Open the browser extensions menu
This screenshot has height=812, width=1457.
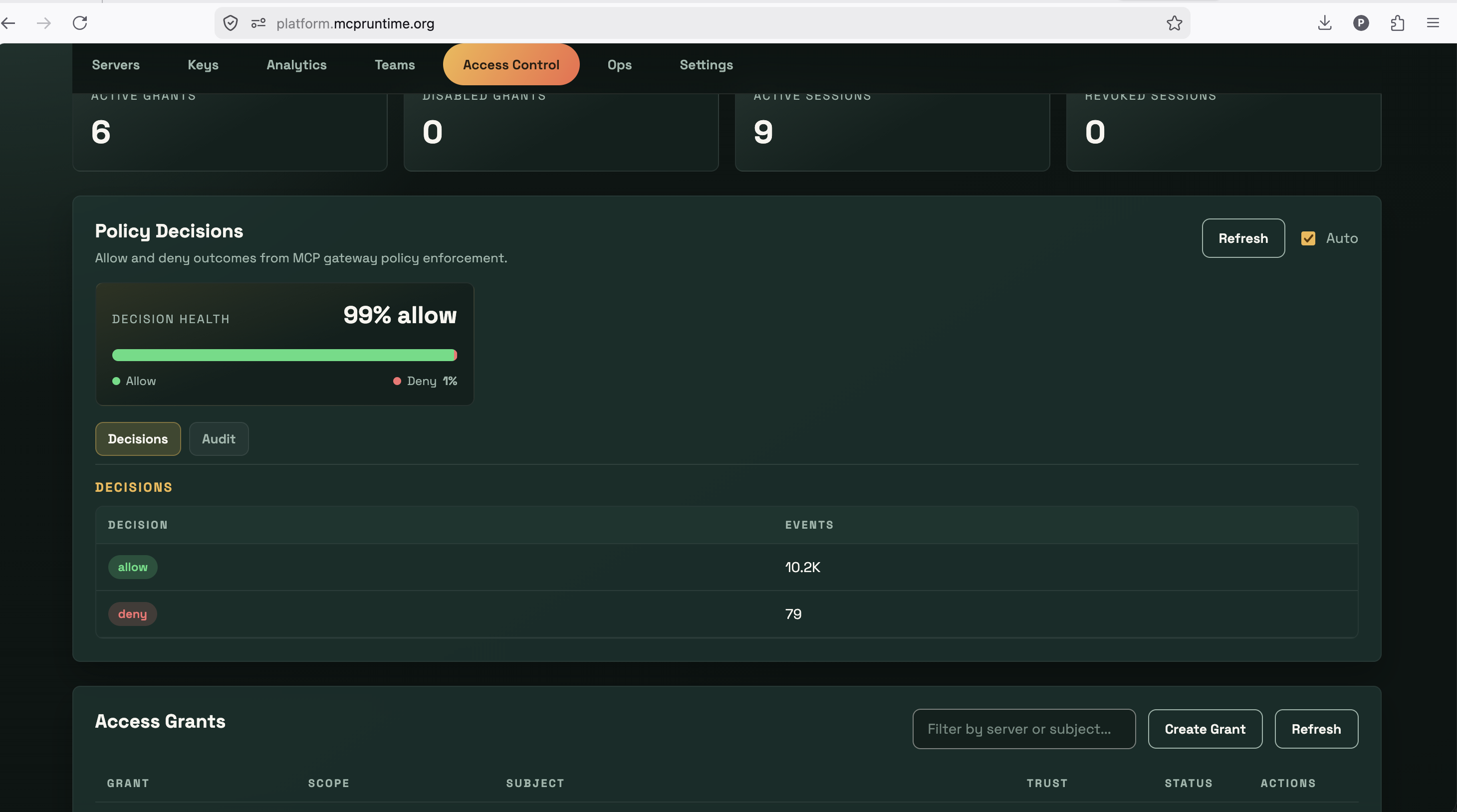[1397, 23]
